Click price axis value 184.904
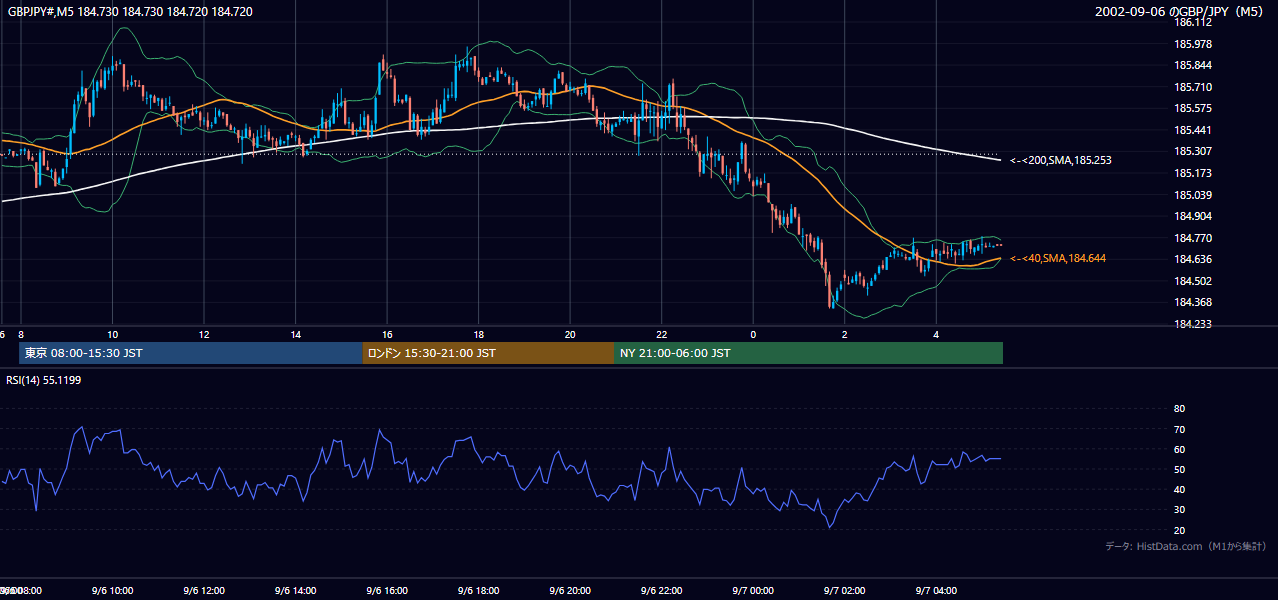 point(1193,216)
